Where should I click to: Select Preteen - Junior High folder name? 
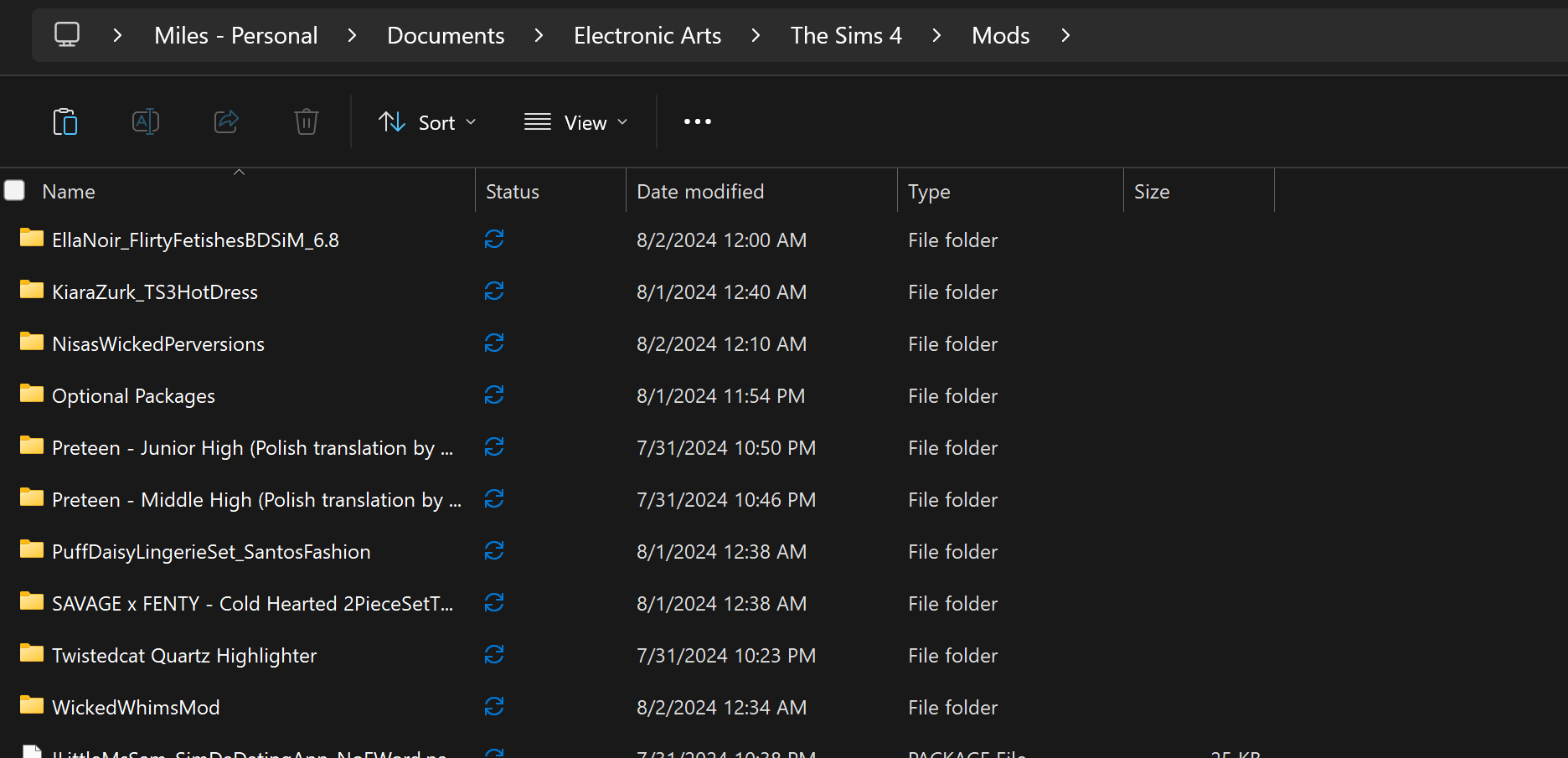coord(252,448)
